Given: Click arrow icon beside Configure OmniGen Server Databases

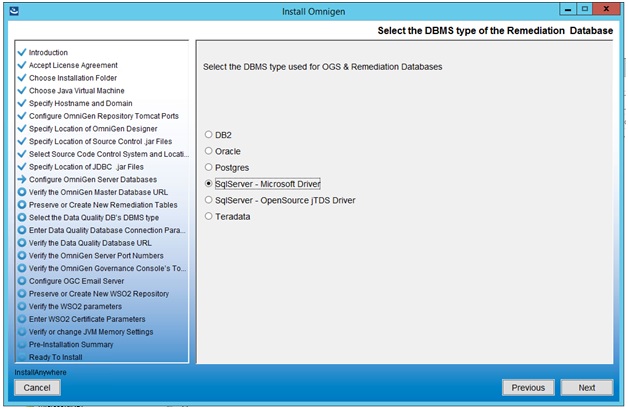Looking at the screenshot, I should coord(22,179).
